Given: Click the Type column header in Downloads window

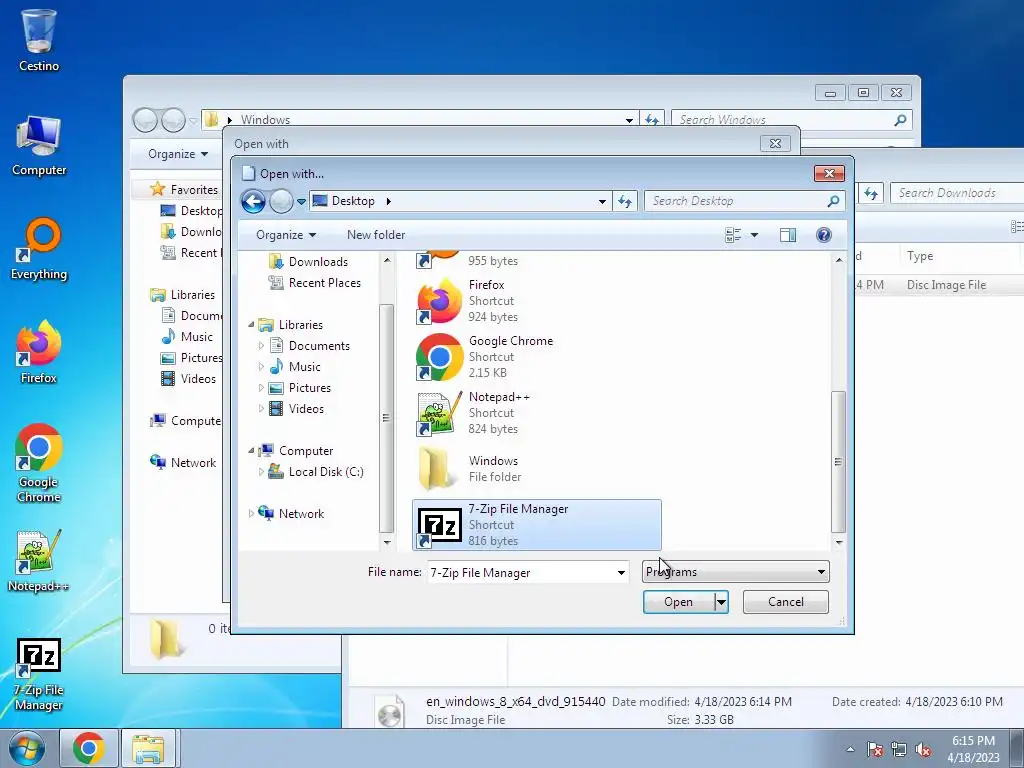Looking at the screenshot, I should pyautogui.click(x=920, y=256).
